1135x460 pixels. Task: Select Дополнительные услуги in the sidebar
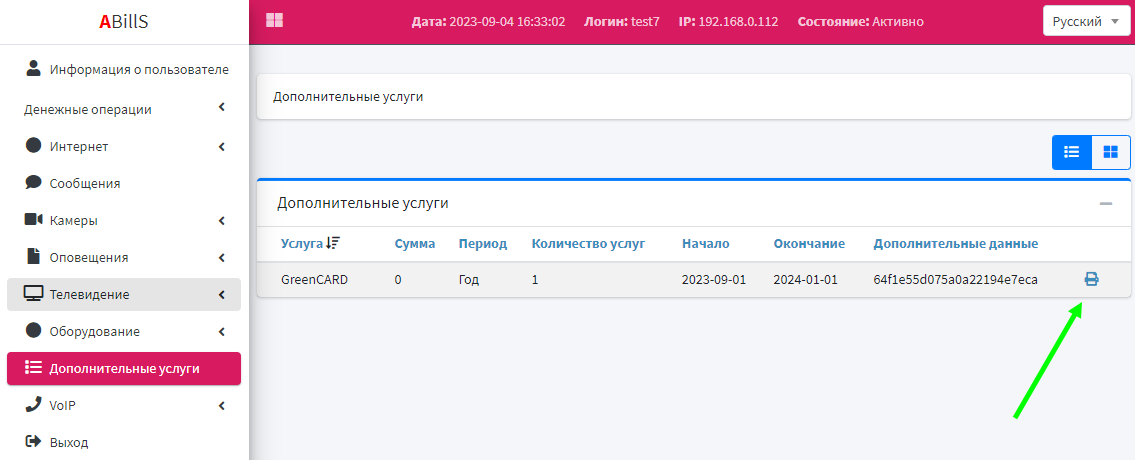[x=124, y=368]
